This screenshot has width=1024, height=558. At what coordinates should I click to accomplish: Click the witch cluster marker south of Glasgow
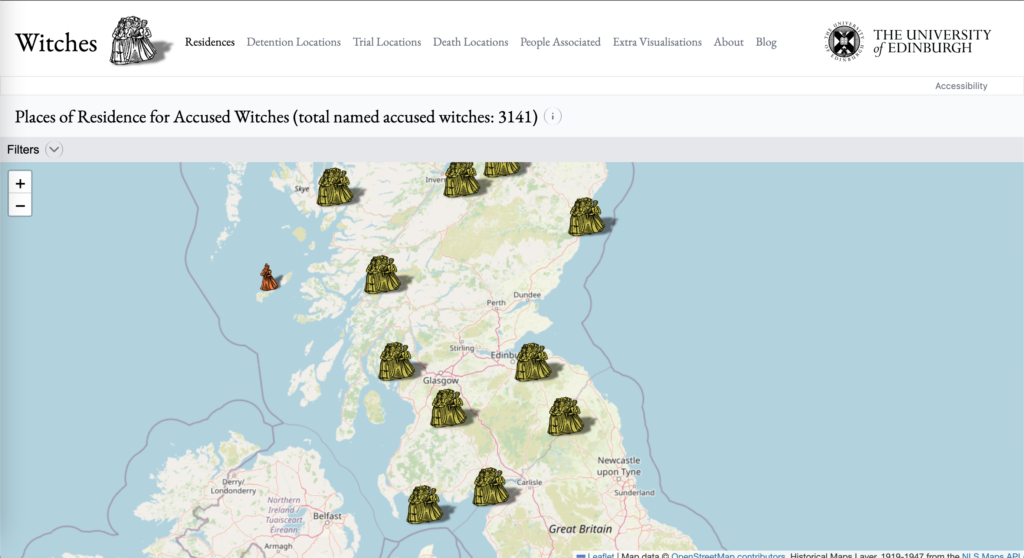coord(448,408)
